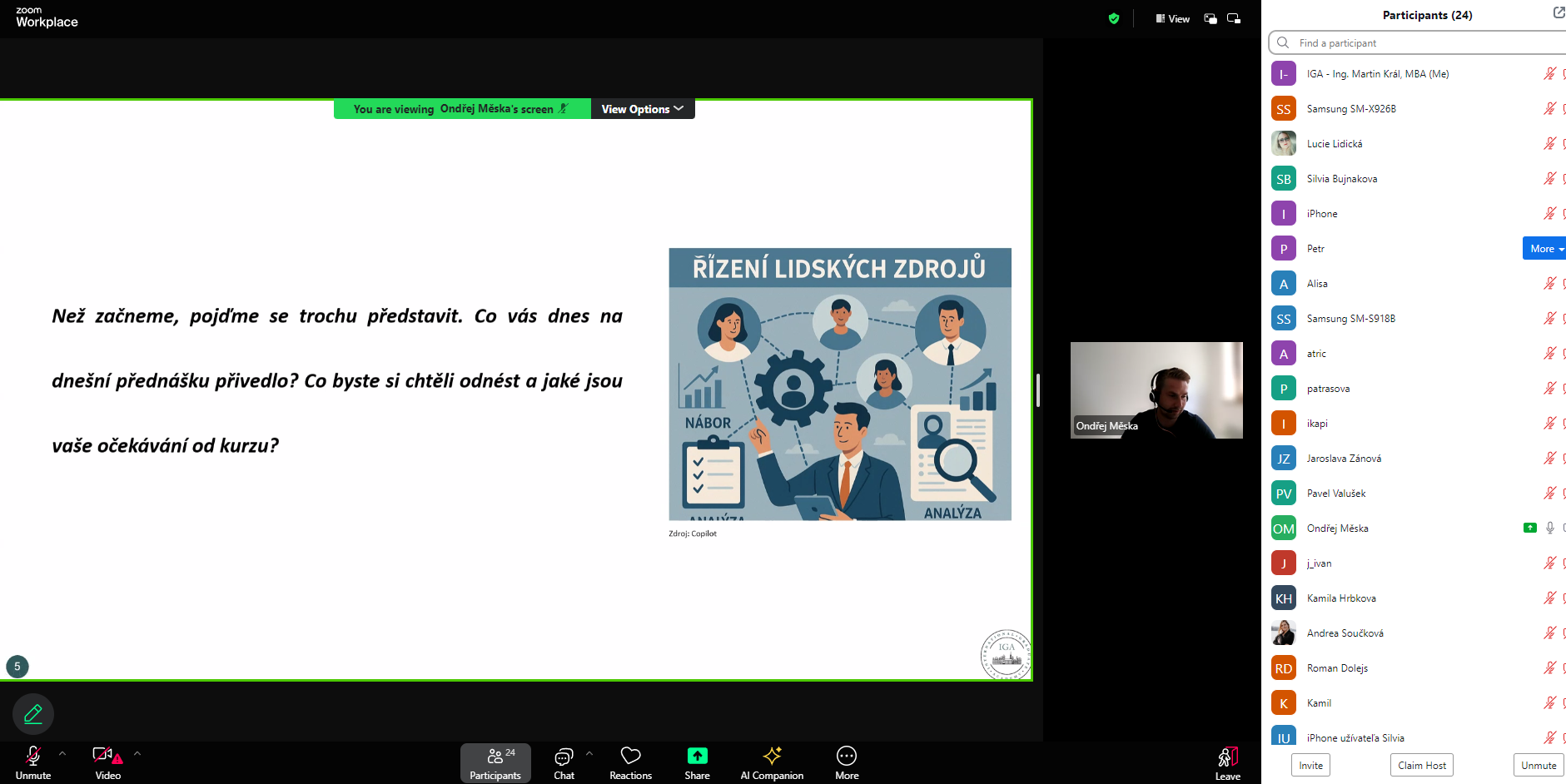Open the More dropdown next to Petr
The image size is (1566, 784).
coord(1545,249)
